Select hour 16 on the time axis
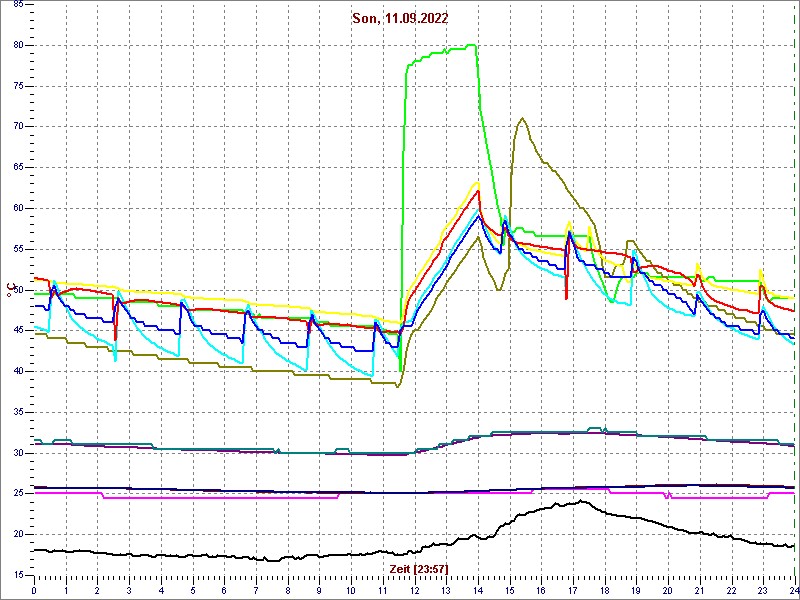 [x=541, y=591]
